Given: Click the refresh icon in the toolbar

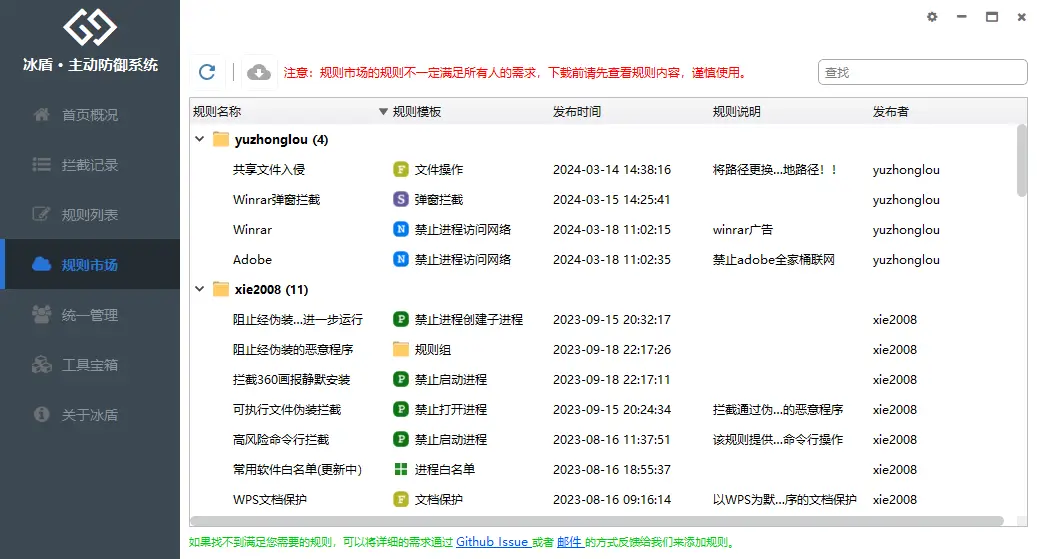Looking at the screenshot, I should point(207,72).
